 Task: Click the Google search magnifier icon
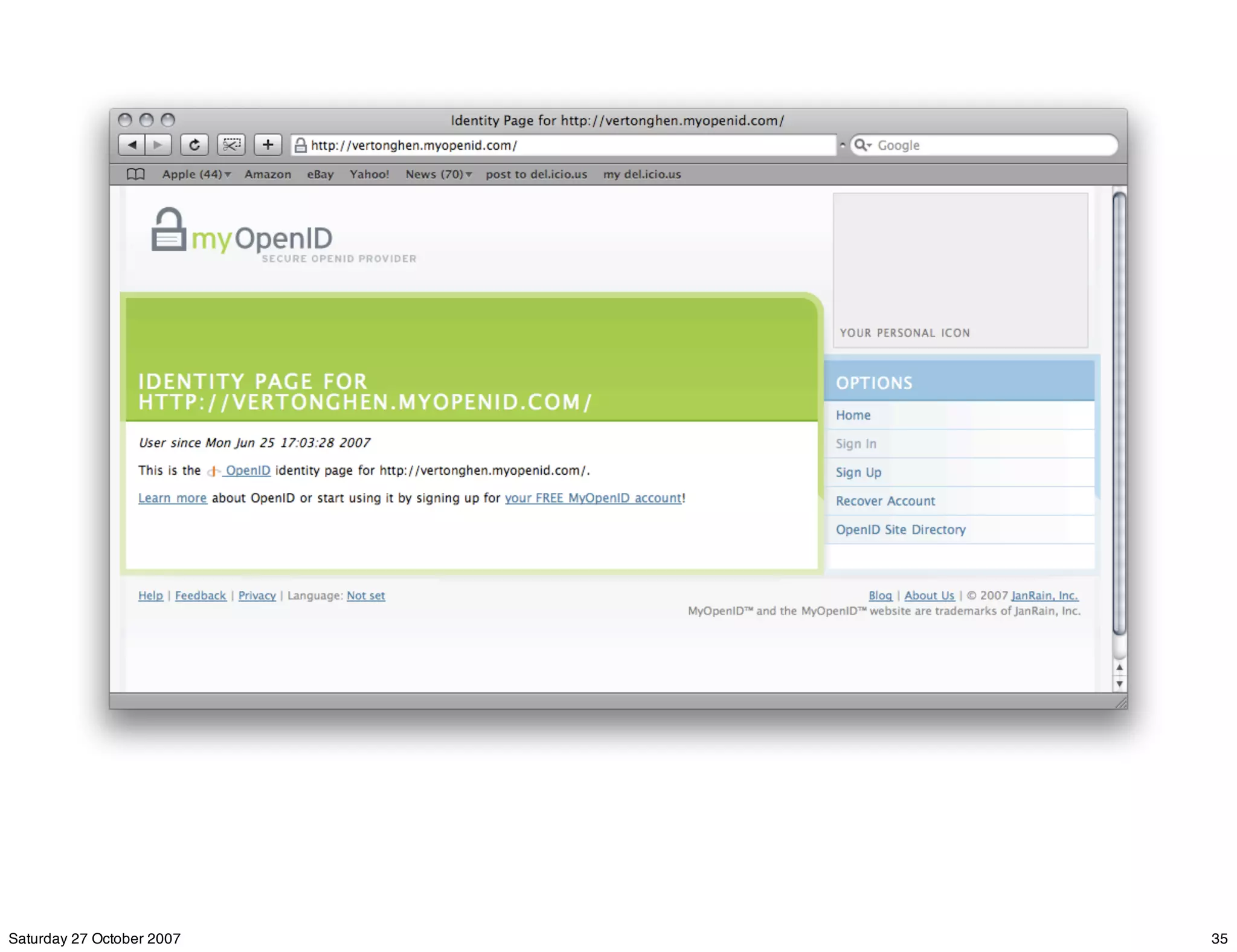click(x=862, y=145)
